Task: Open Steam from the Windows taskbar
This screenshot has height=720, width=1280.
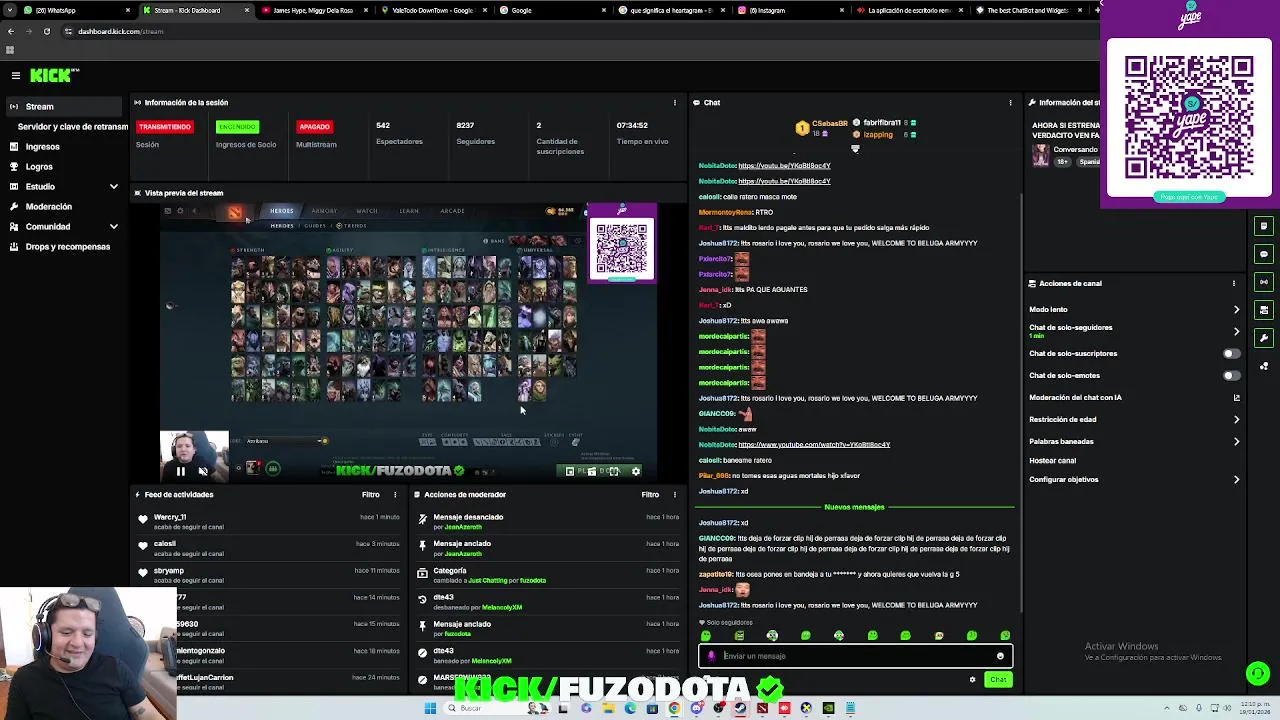Action: coord(740,708)
